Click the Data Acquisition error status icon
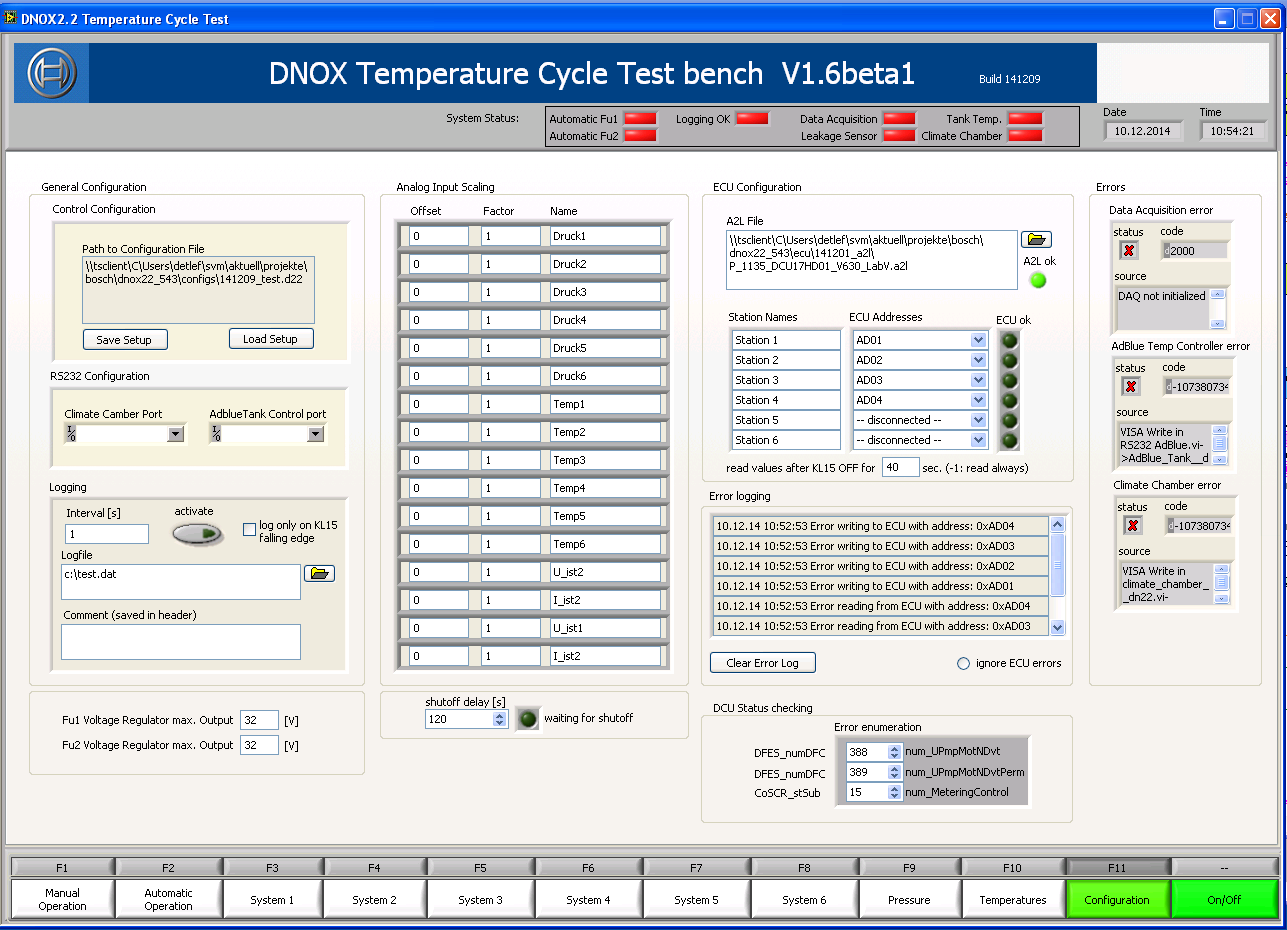The height and width of the screenshot is (930, 1287). [x=1129, y=250]
